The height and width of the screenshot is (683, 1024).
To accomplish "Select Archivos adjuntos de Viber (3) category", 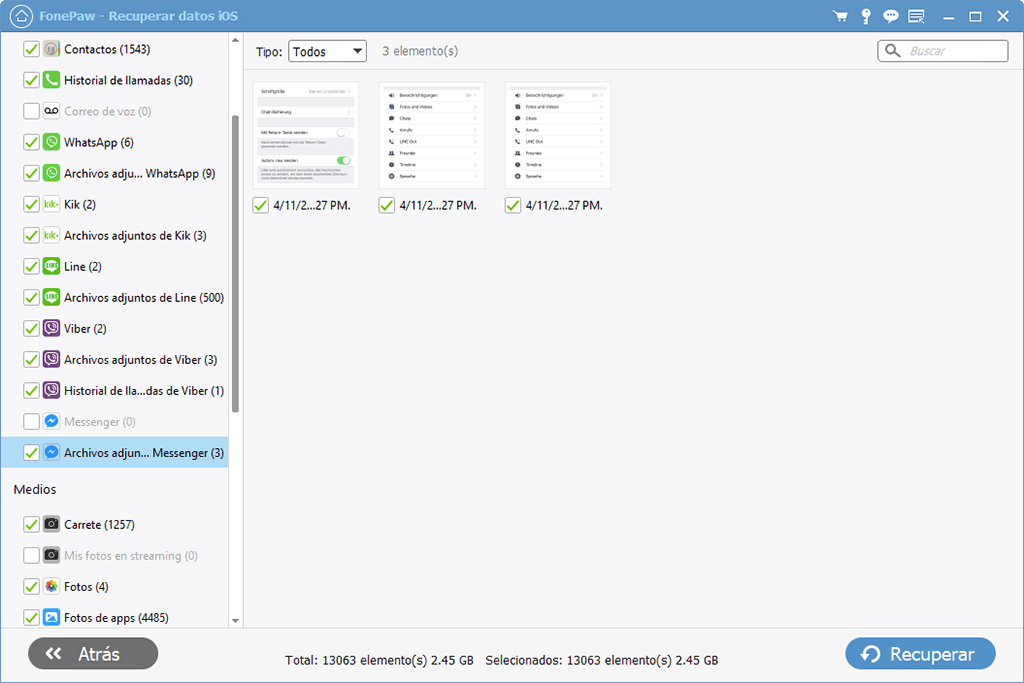I will 115,359.
